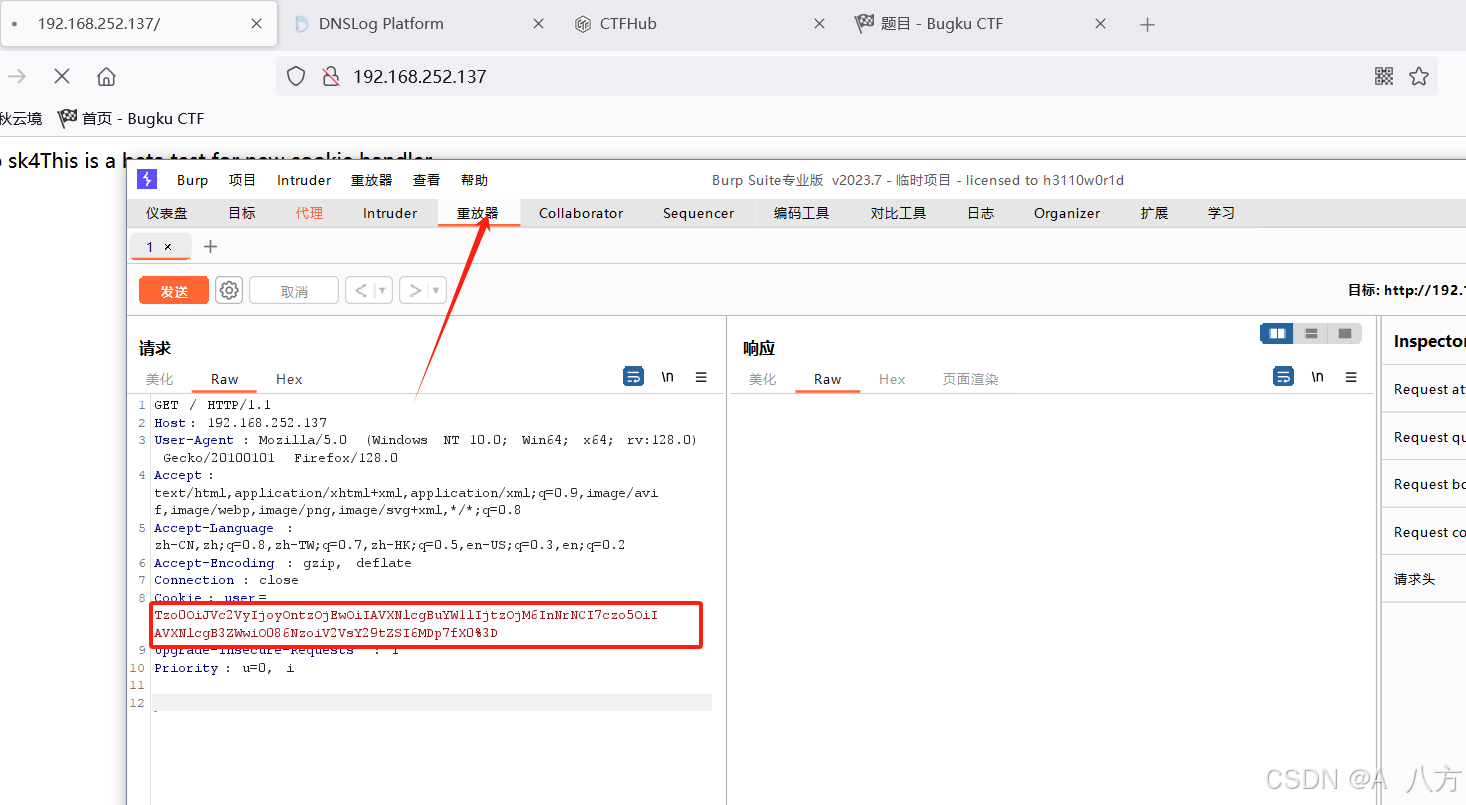This screenshot has height=805, width=1466.
Task: Switch to 学习 Learn tab
Action: pyautogui.click(x=1222, y=213)
